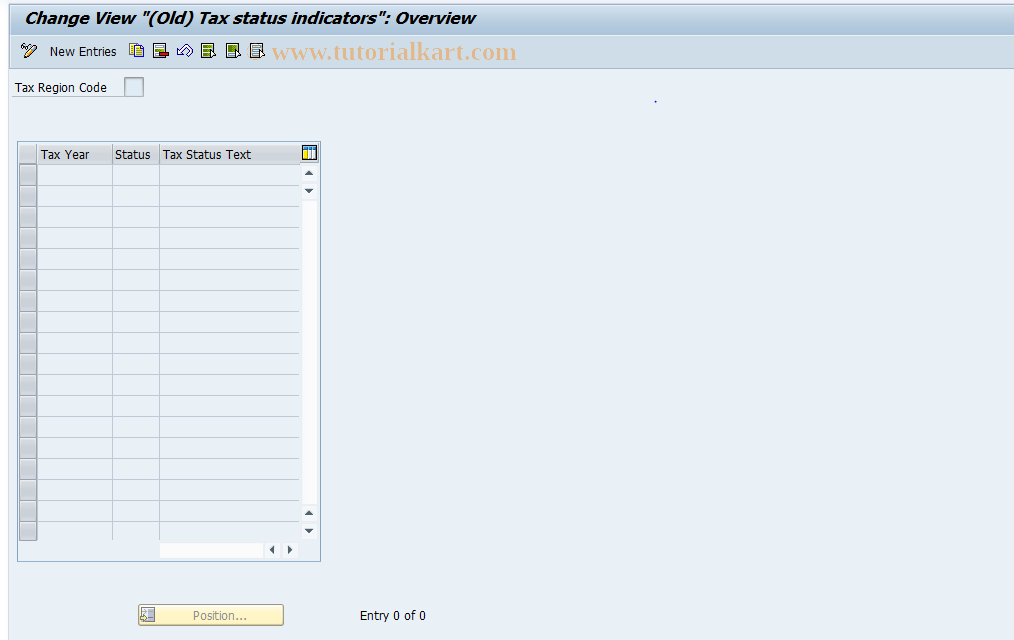Click the New Entries button
This screenshot has height=640, width=1014.
coord(83,52)
